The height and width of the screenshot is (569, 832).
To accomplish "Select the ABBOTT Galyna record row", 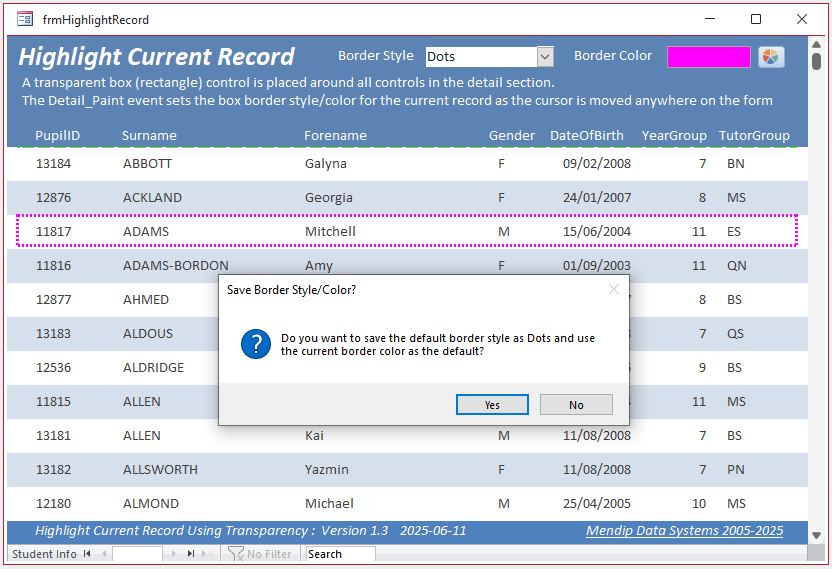I will click(x=407, y=164).
